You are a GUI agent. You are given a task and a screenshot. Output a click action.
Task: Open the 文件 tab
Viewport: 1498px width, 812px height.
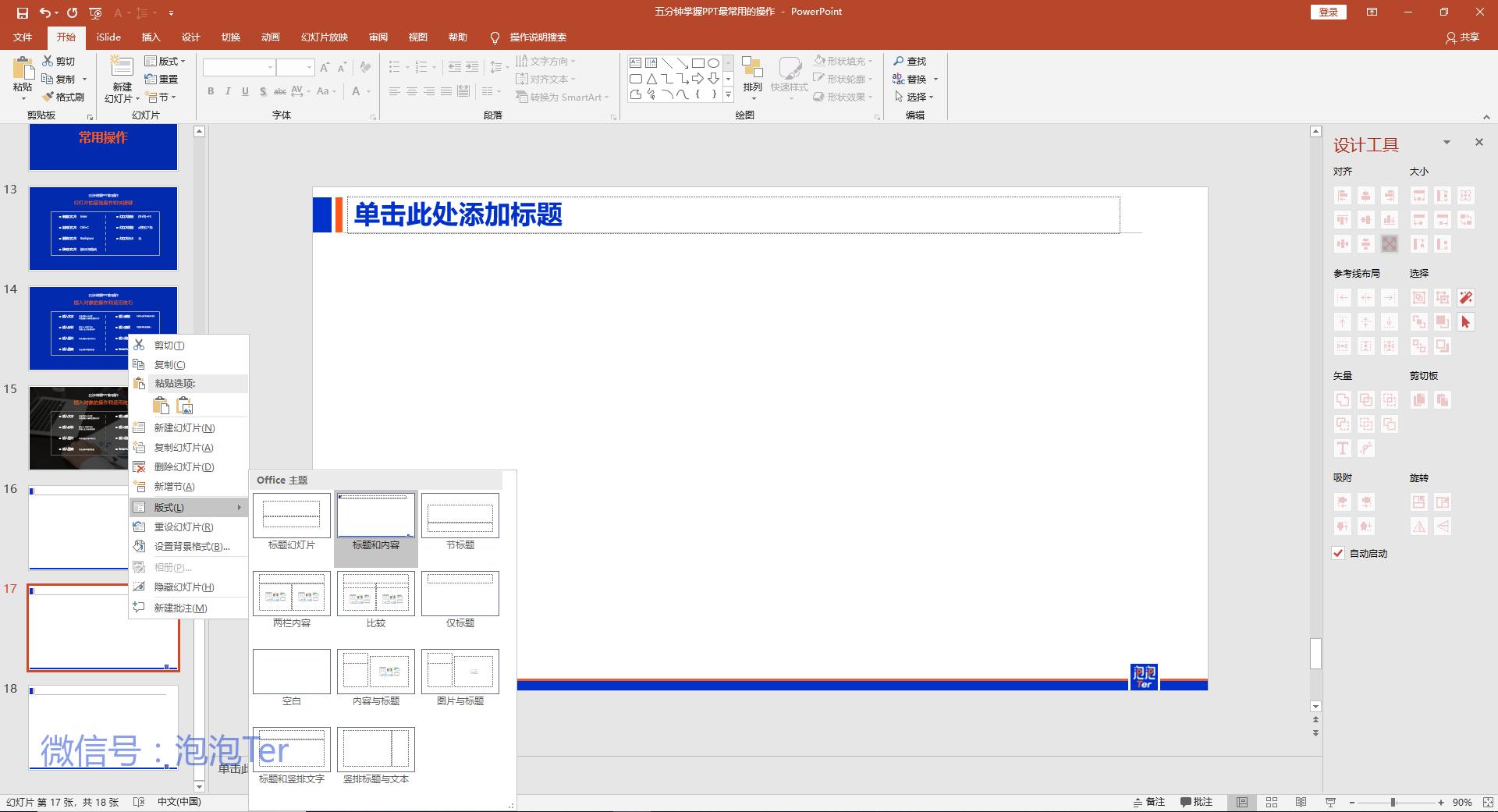(23, 37)
